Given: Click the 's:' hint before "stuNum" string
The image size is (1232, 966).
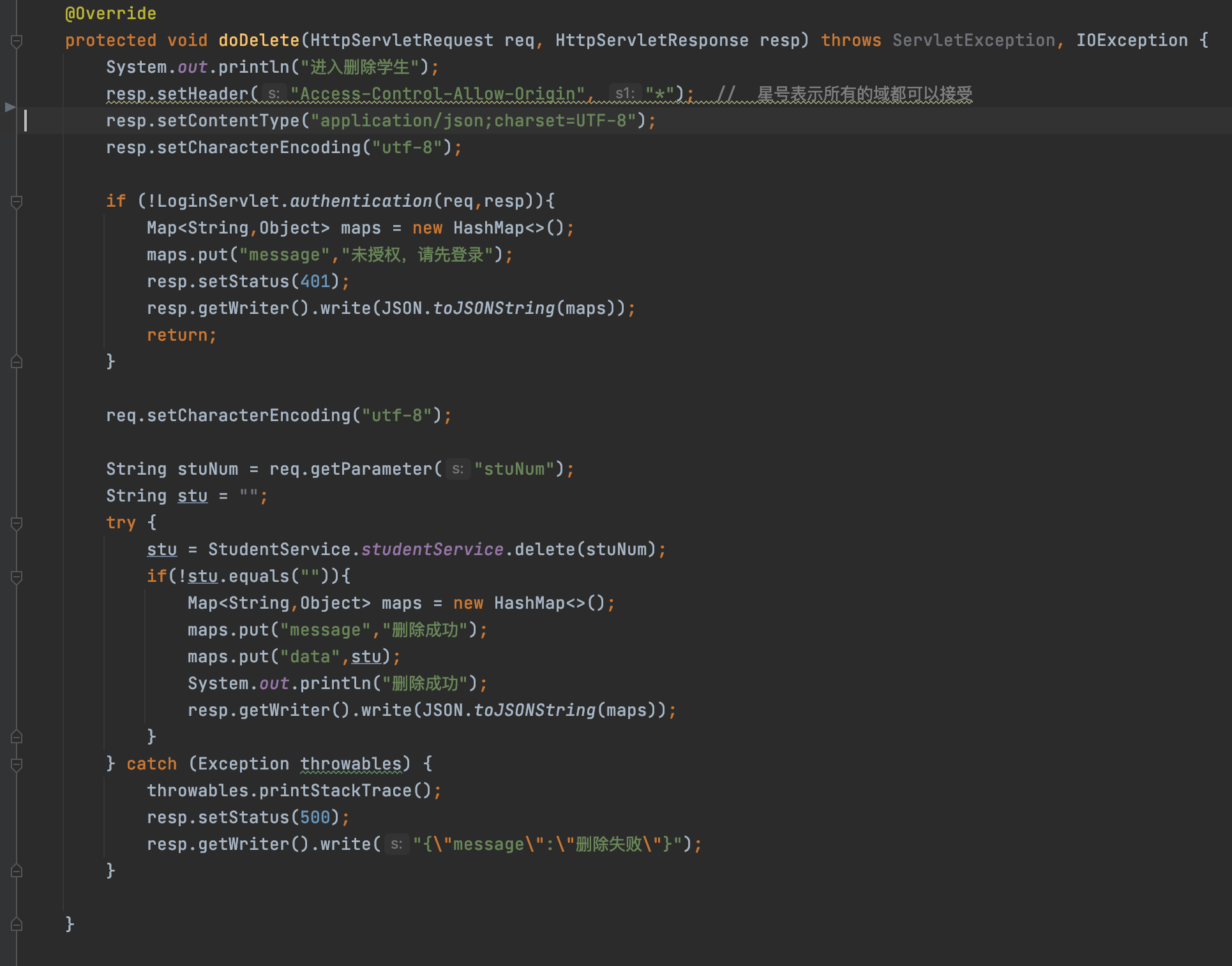Looking at the screenshot, I should click(x=457, y=470).
